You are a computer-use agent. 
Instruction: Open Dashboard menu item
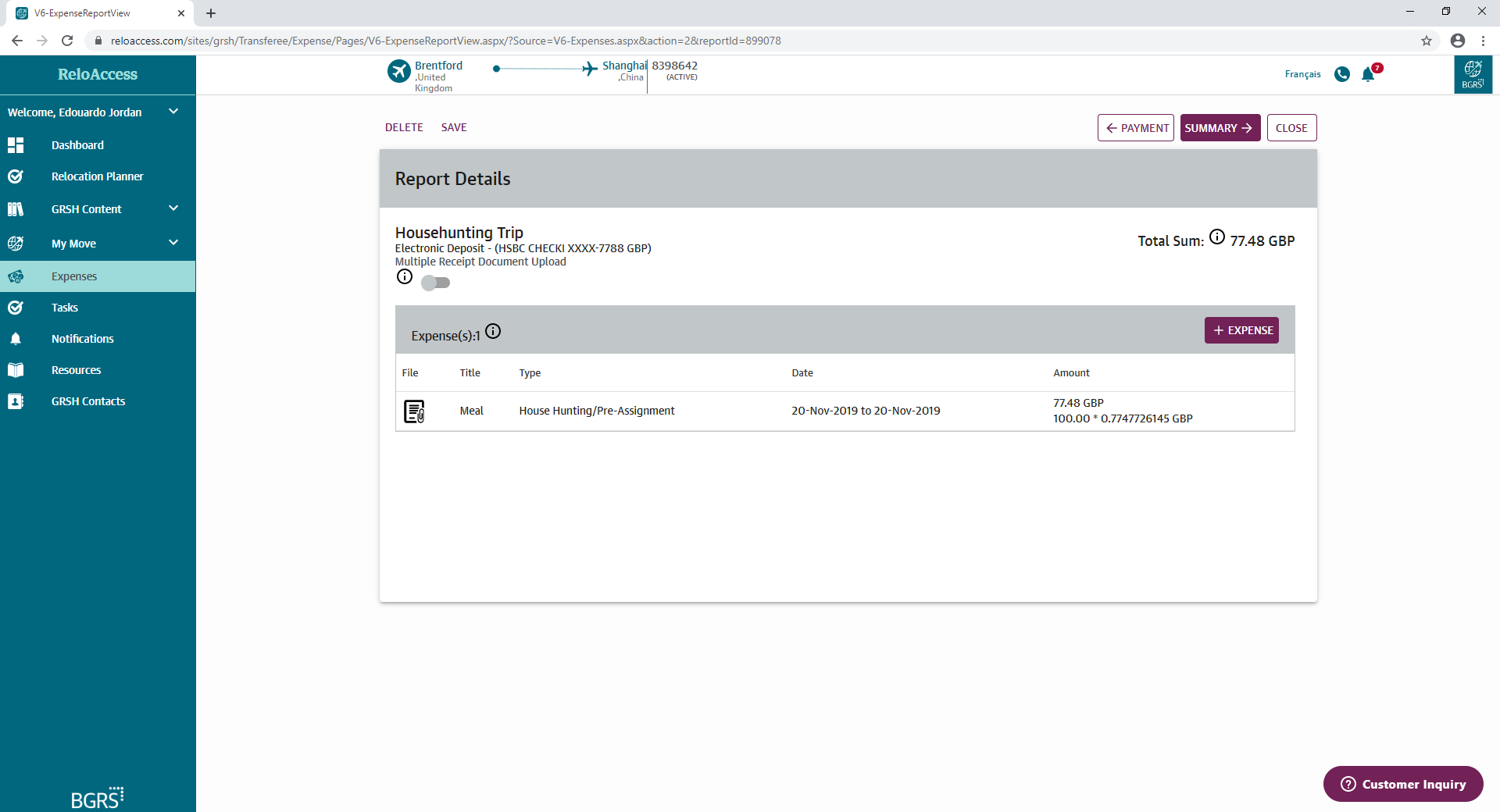click(x=77, y=145)
